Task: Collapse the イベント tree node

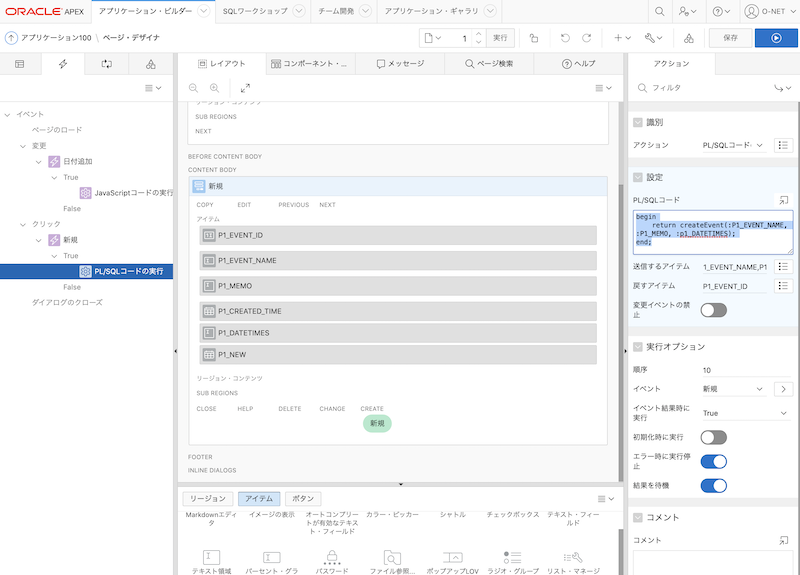Action: pos(7,115)
